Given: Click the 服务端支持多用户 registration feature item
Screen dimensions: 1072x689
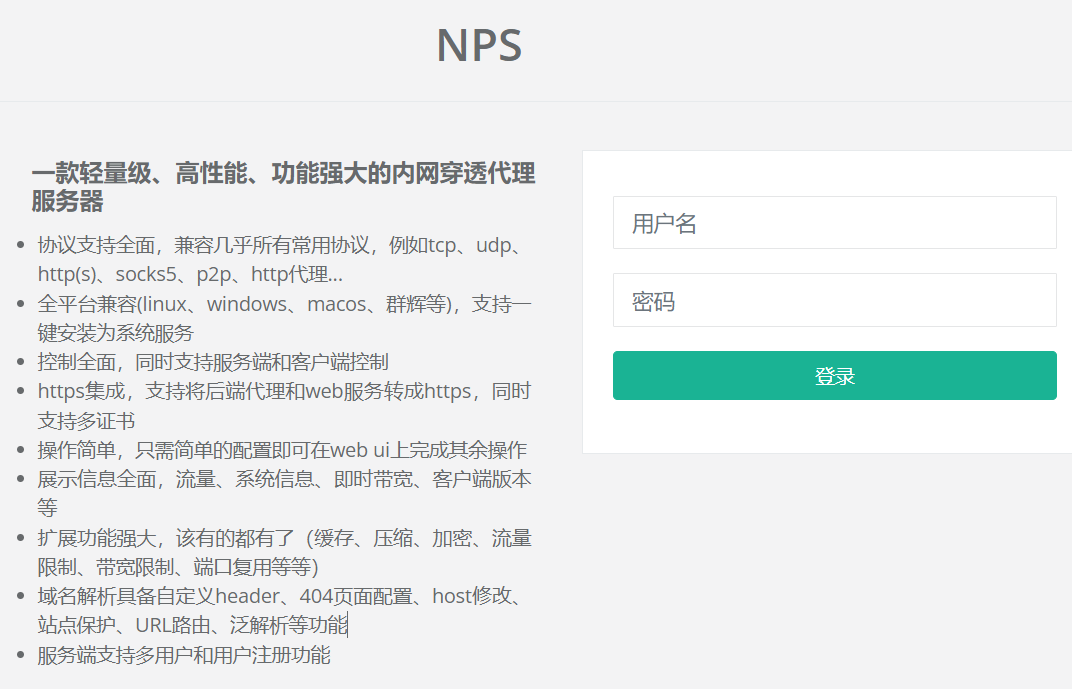Looking at the screenshot, I should pos(183,656).
